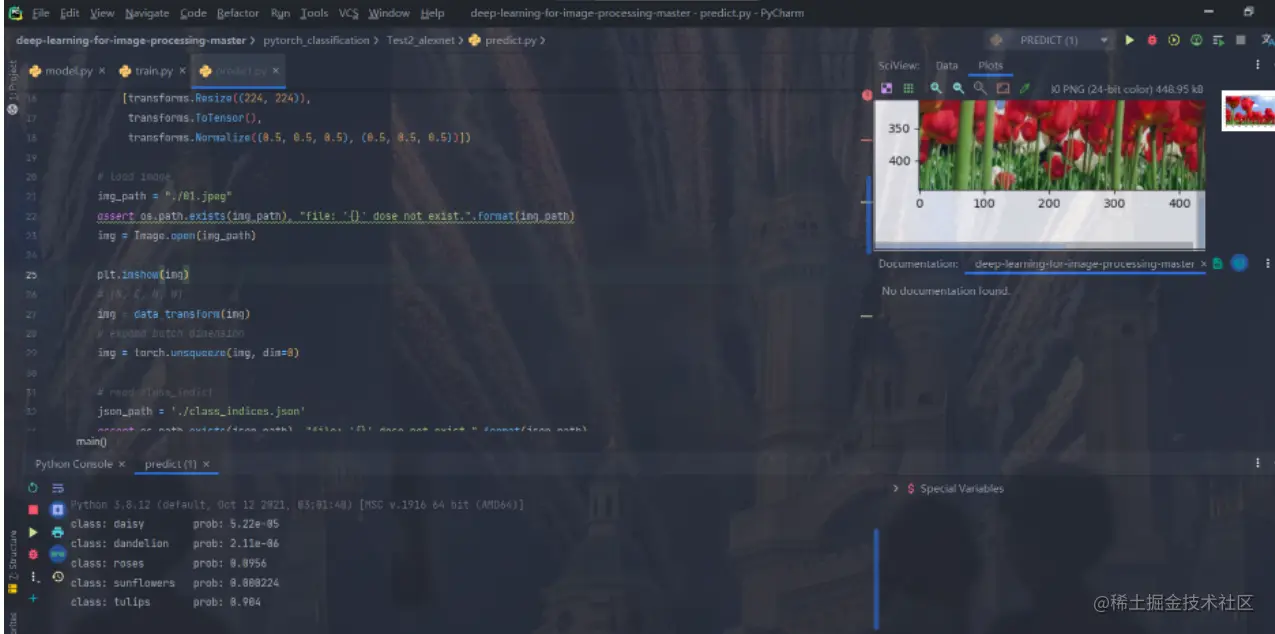Viewport: 1275px width, 634px height.
Task: Attach the debugger using the red bug console icon
Action: coord(33,554)
